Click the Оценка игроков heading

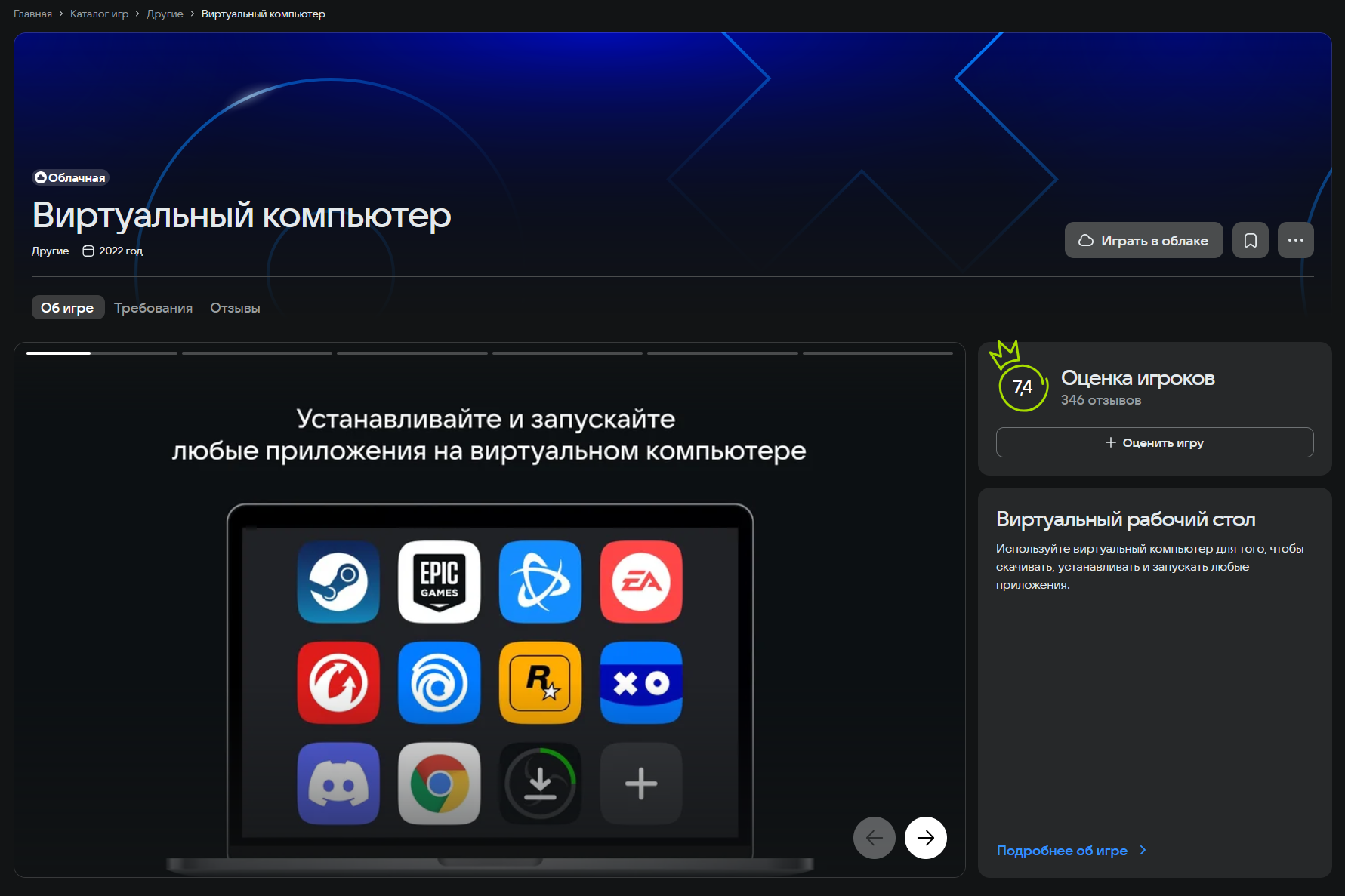tap(1138, 377)
